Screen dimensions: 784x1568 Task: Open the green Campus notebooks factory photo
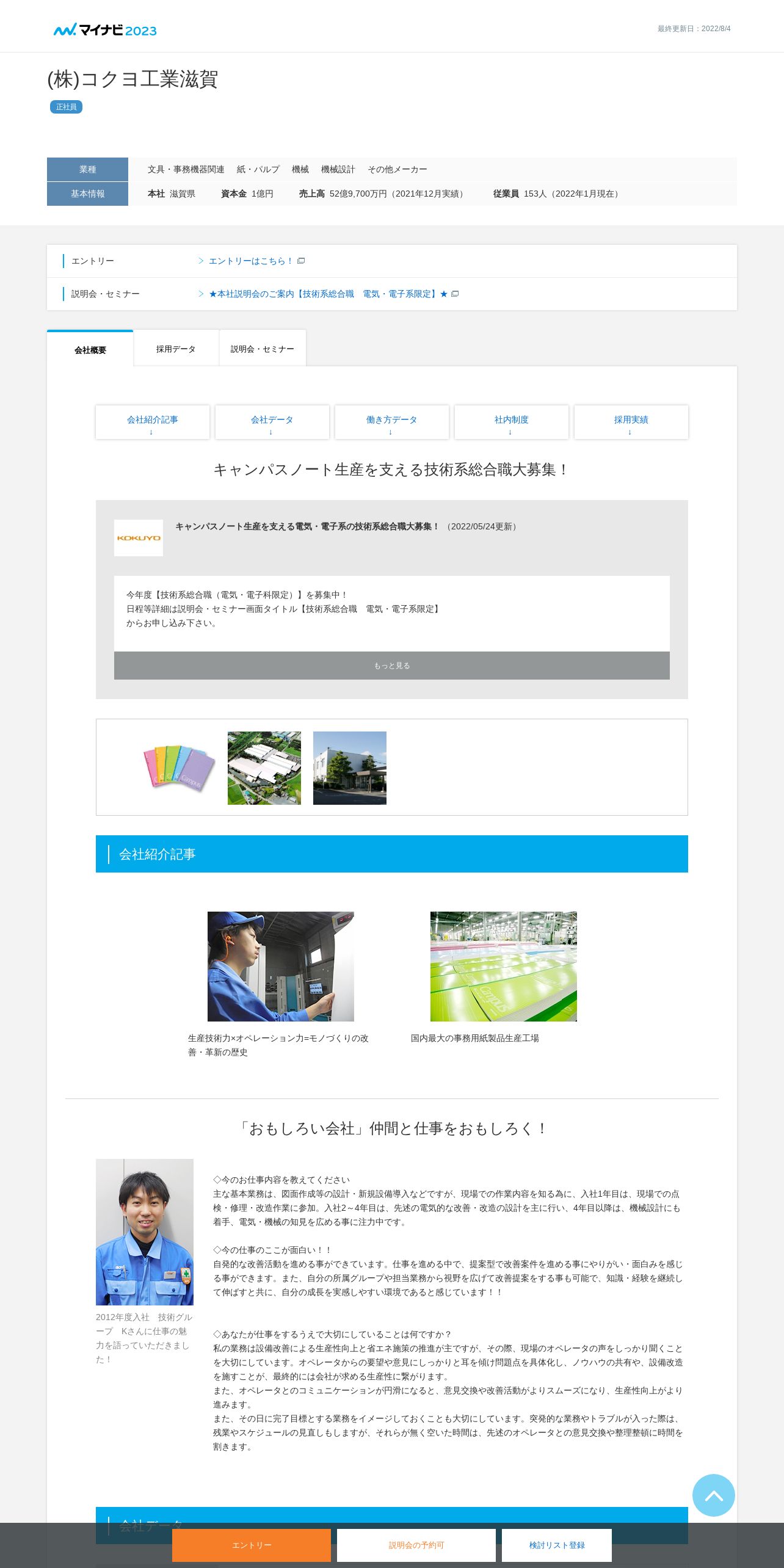[x=504, y=967]
